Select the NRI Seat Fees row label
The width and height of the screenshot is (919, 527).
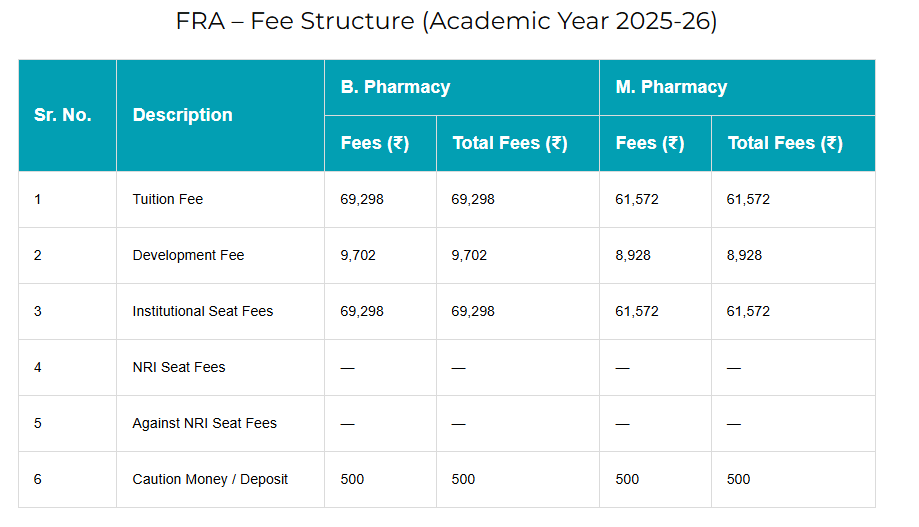click(179, 367)
